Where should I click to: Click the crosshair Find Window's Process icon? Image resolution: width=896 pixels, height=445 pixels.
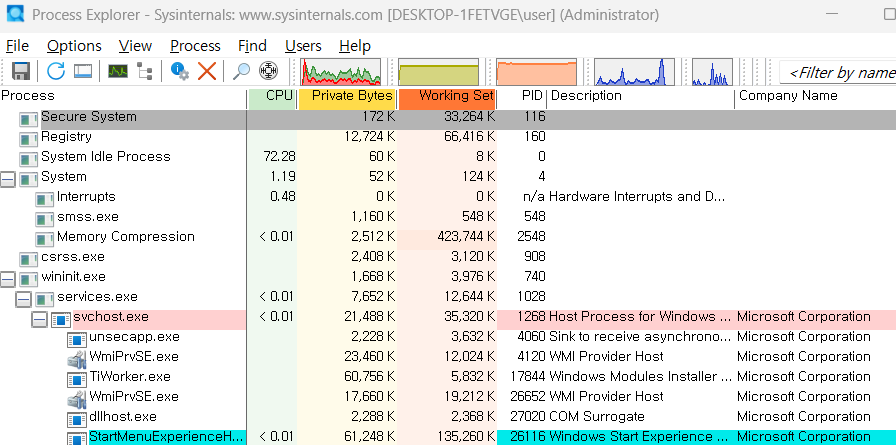[268, 71]
